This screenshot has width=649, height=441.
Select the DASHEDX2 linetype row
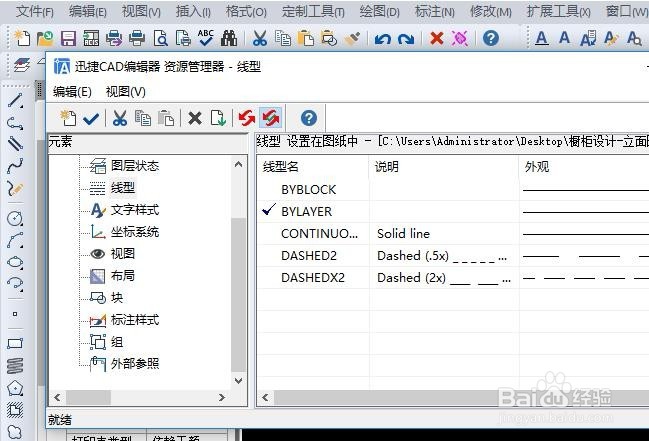[x=453, y=277]
